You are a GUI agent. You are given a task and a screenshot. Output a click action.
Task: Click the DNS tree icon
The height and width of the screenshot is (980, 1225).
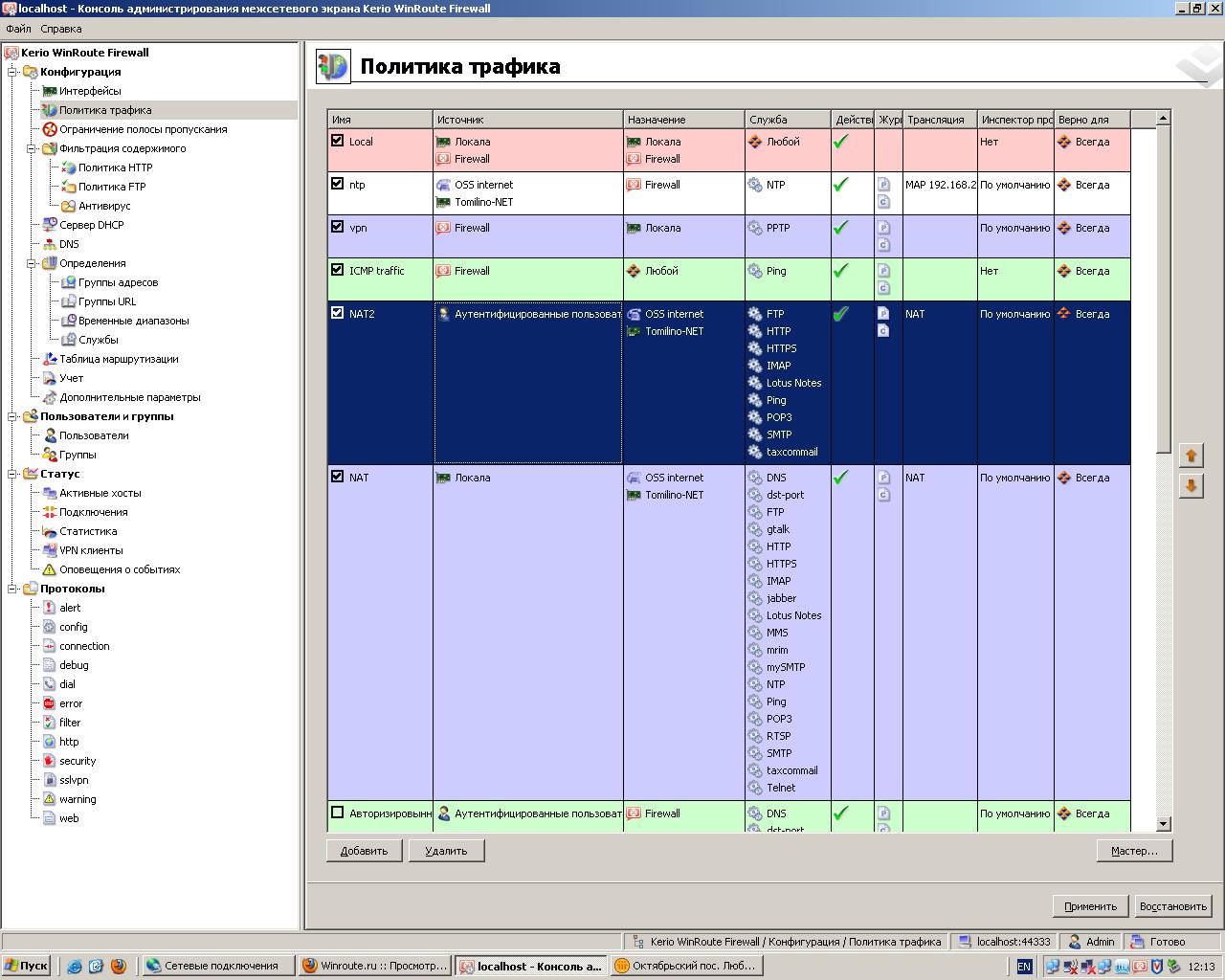coord(50,244)
